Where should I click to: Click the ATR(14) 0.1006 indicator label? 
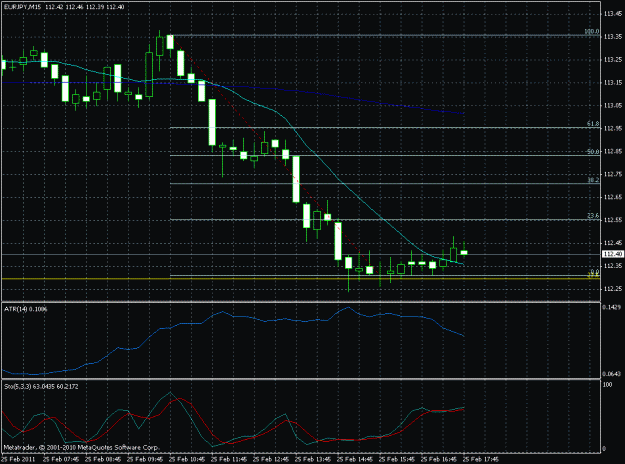pyautogui.click(x=26, y=309)
